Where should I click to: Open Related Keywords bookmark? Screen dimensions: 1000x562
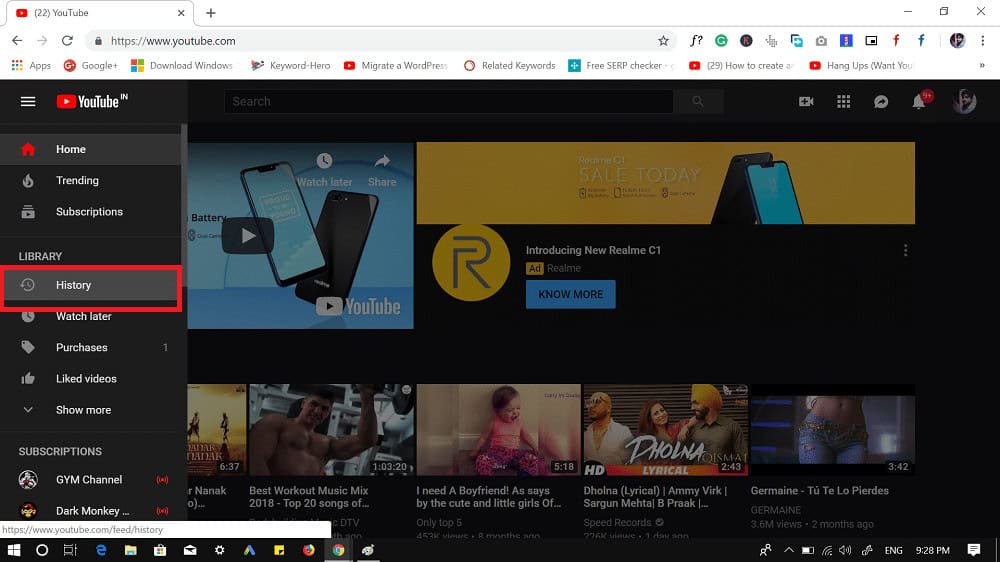point(510,65)
